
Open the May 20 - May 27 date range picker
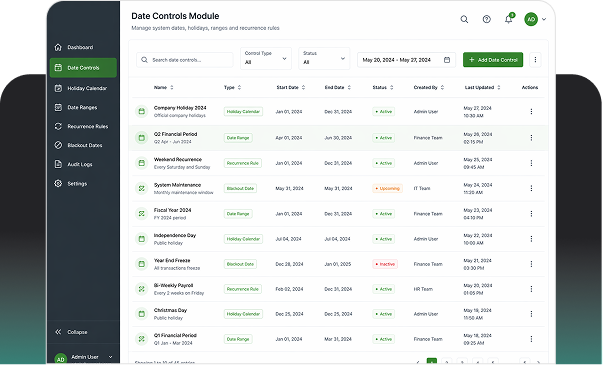[x=406, y=60]
